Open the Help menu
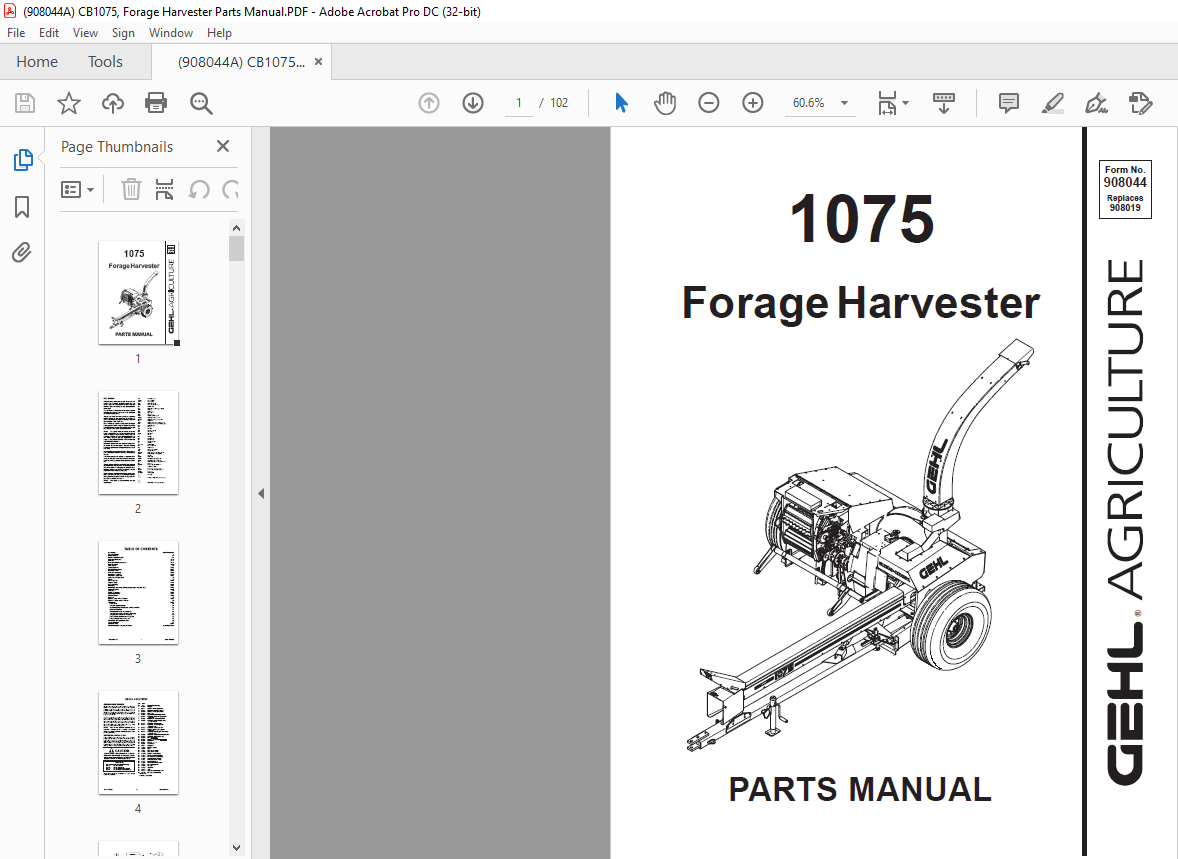Screen dimensions: 1178x859 (x=219, y=33)
